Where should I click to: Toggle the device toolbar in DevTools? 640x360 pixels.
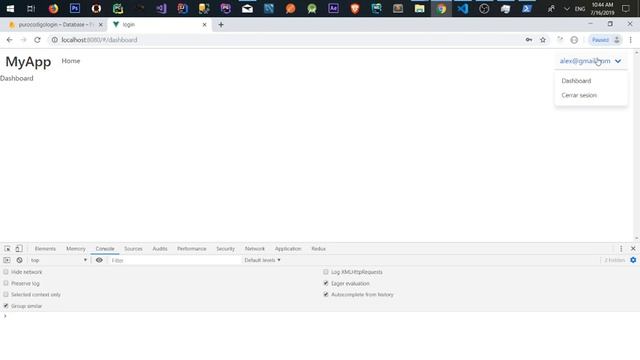pyautogui.click(x=19, y=249)
